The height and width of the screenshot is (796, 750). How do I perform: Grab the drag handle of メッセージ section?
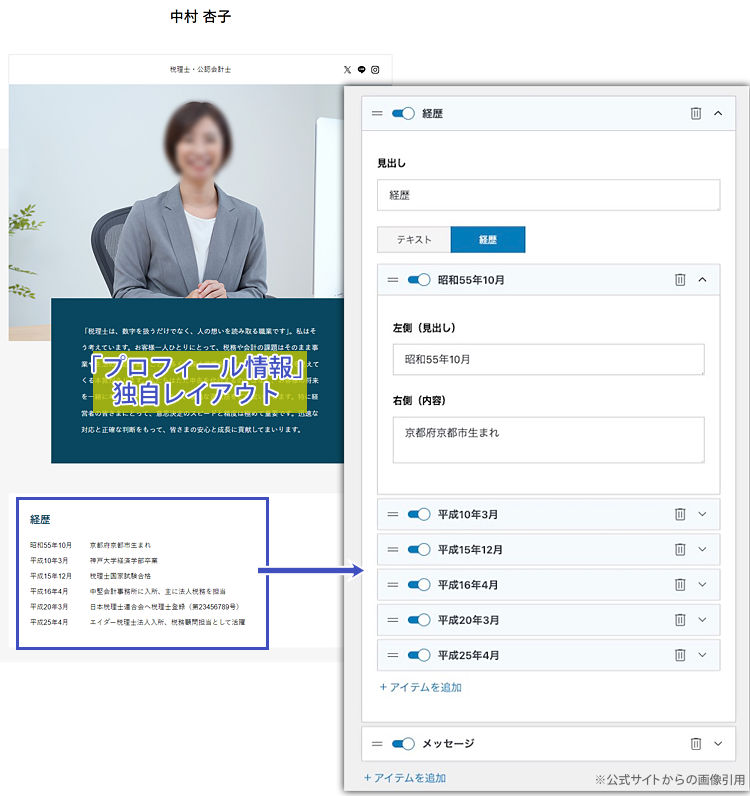pos(377,744)
